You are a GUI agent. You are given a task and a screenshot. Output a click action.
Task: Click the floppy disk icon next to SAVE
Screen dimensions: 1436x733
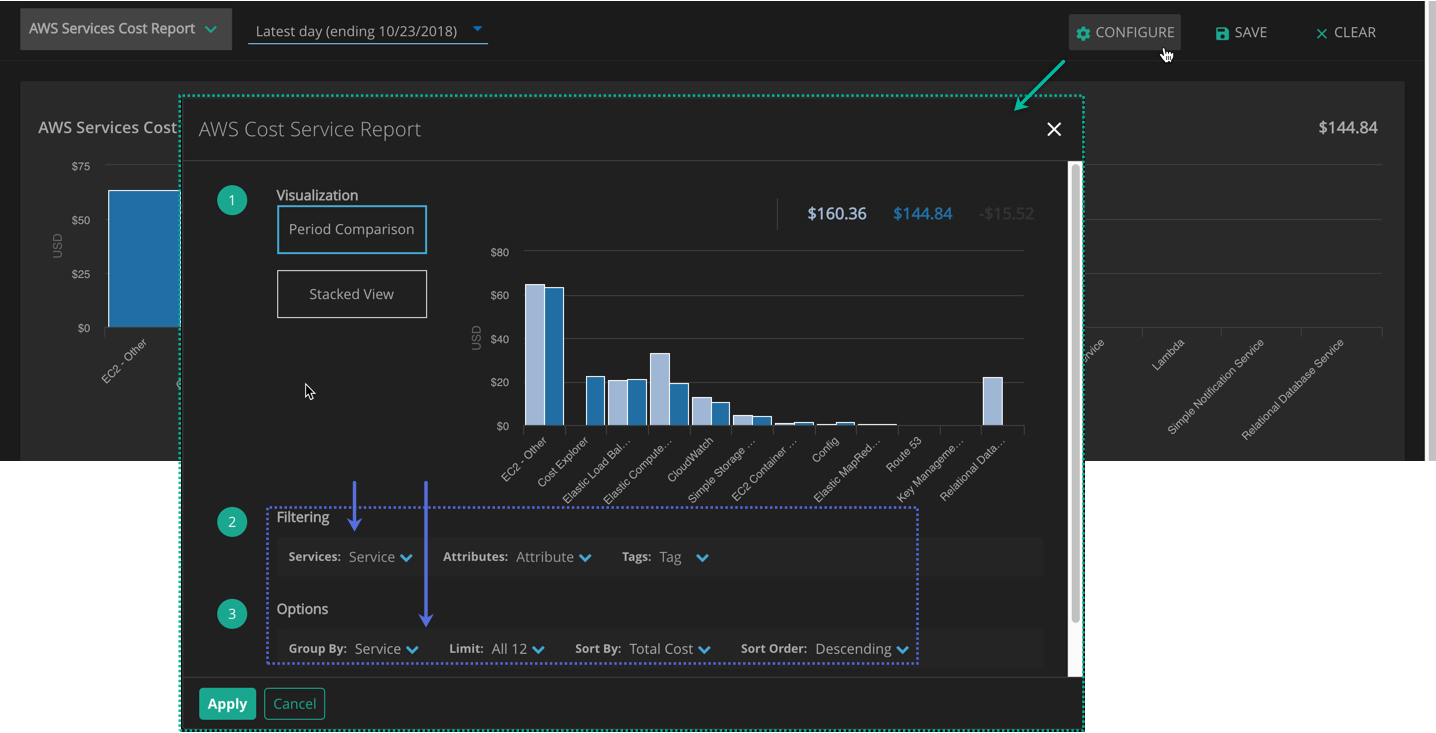[x=1222, y=33]
